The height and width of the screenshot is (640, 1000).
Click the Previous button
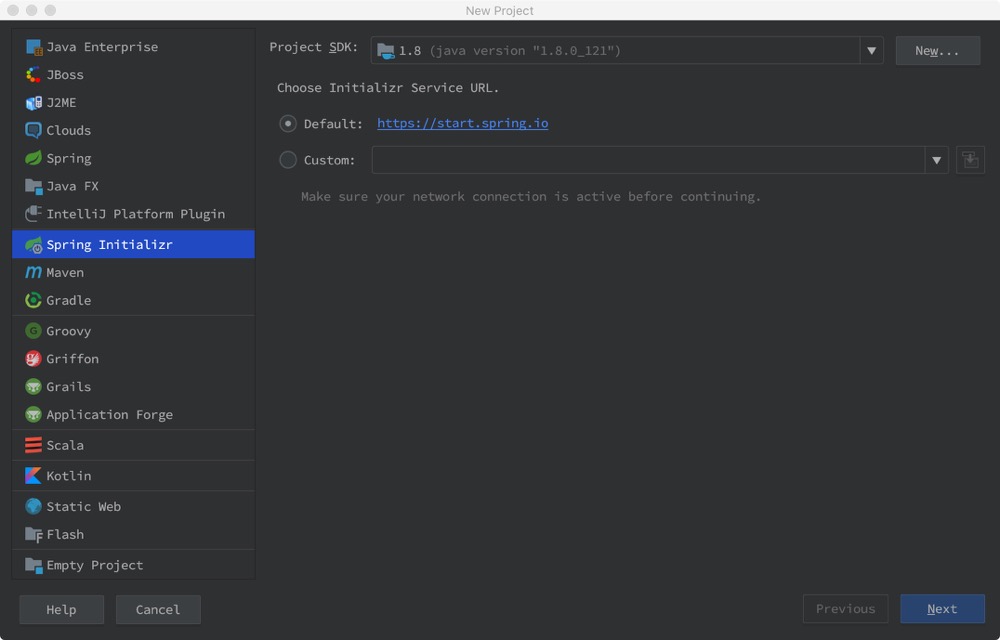tap(845, 609)
